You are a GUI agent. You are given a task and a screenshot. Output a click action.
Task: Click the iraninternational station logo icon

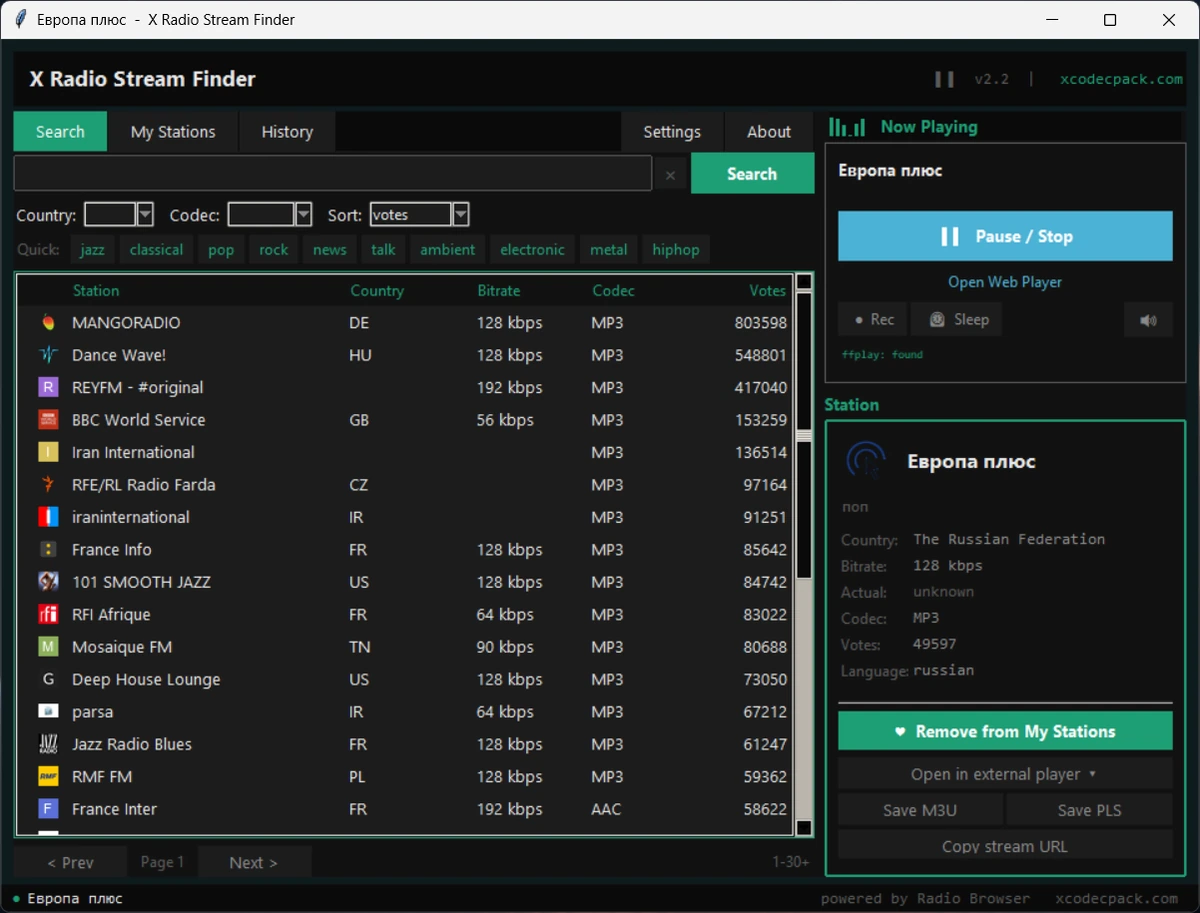(x=48, y=517)
